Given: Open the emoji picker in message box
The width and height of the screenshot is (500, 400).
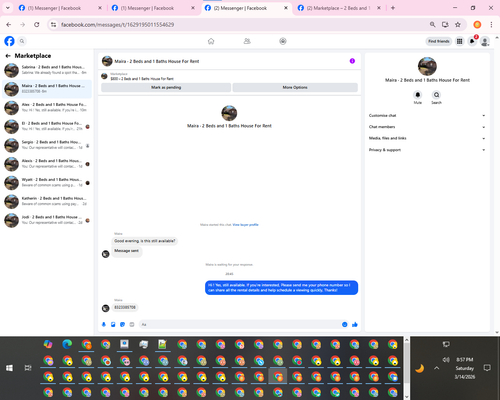Looking at the screenshot, I should (x=345, y=324).
